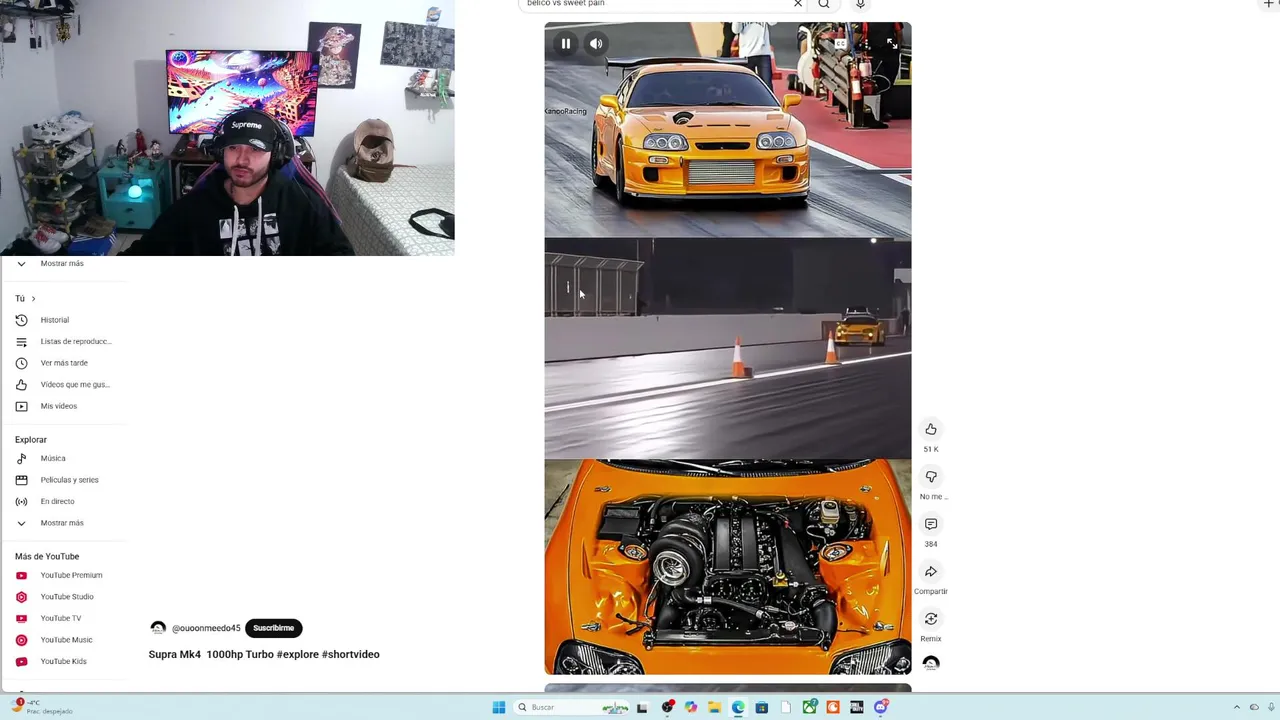
Task: Open Ver más tarde playlist
Action: [63, 363]
